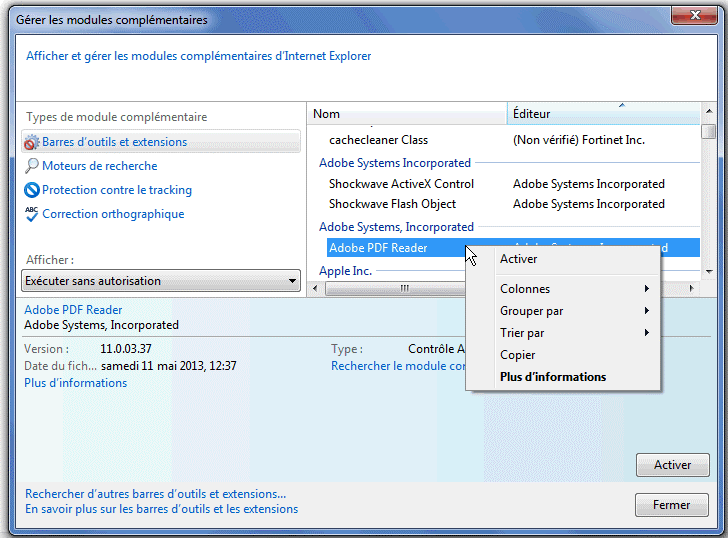Select Shockwave Flash Object row

(x=392, y=204)
